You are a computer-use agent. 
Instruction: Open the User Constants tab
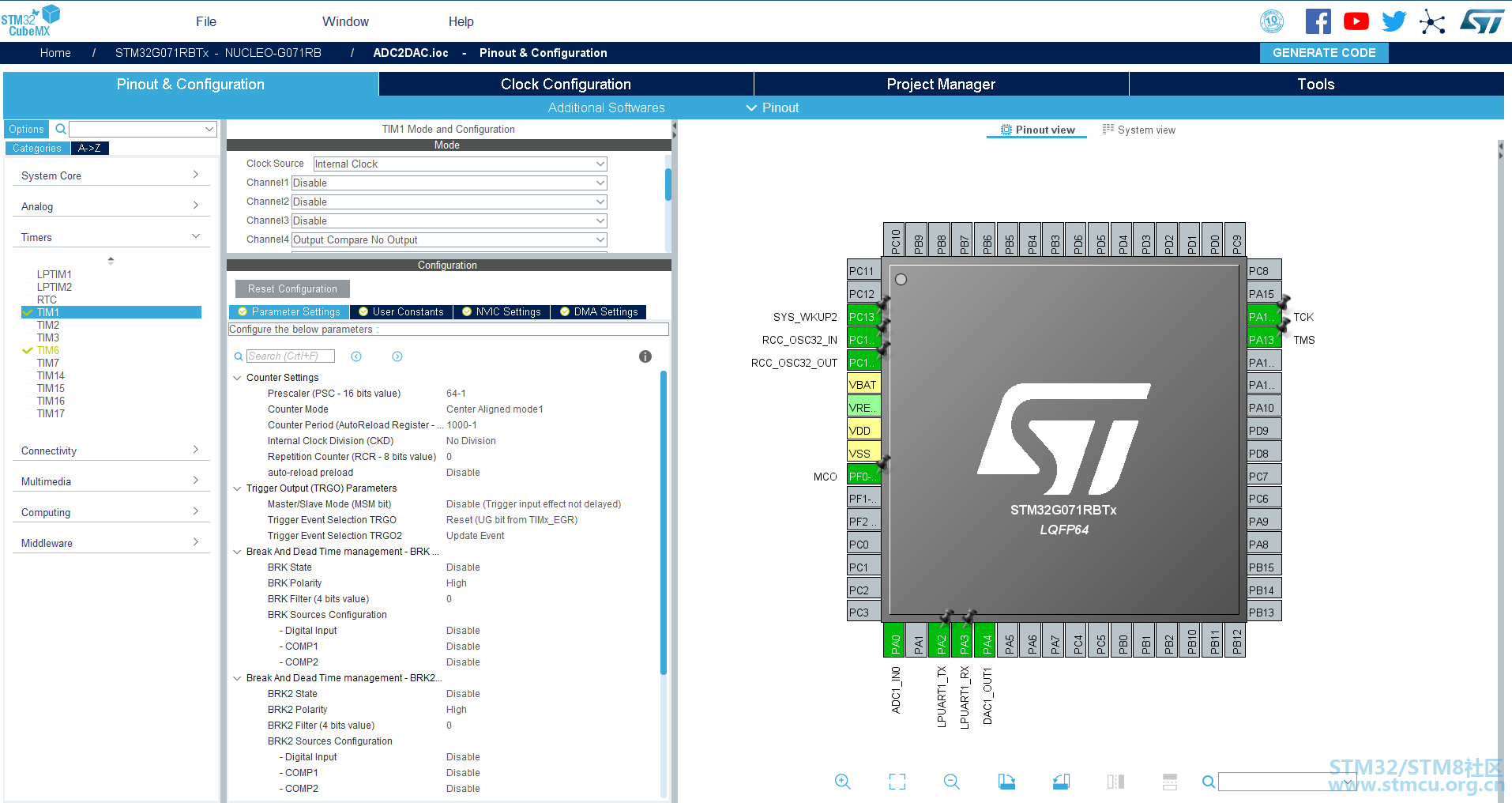coord(401,312)
